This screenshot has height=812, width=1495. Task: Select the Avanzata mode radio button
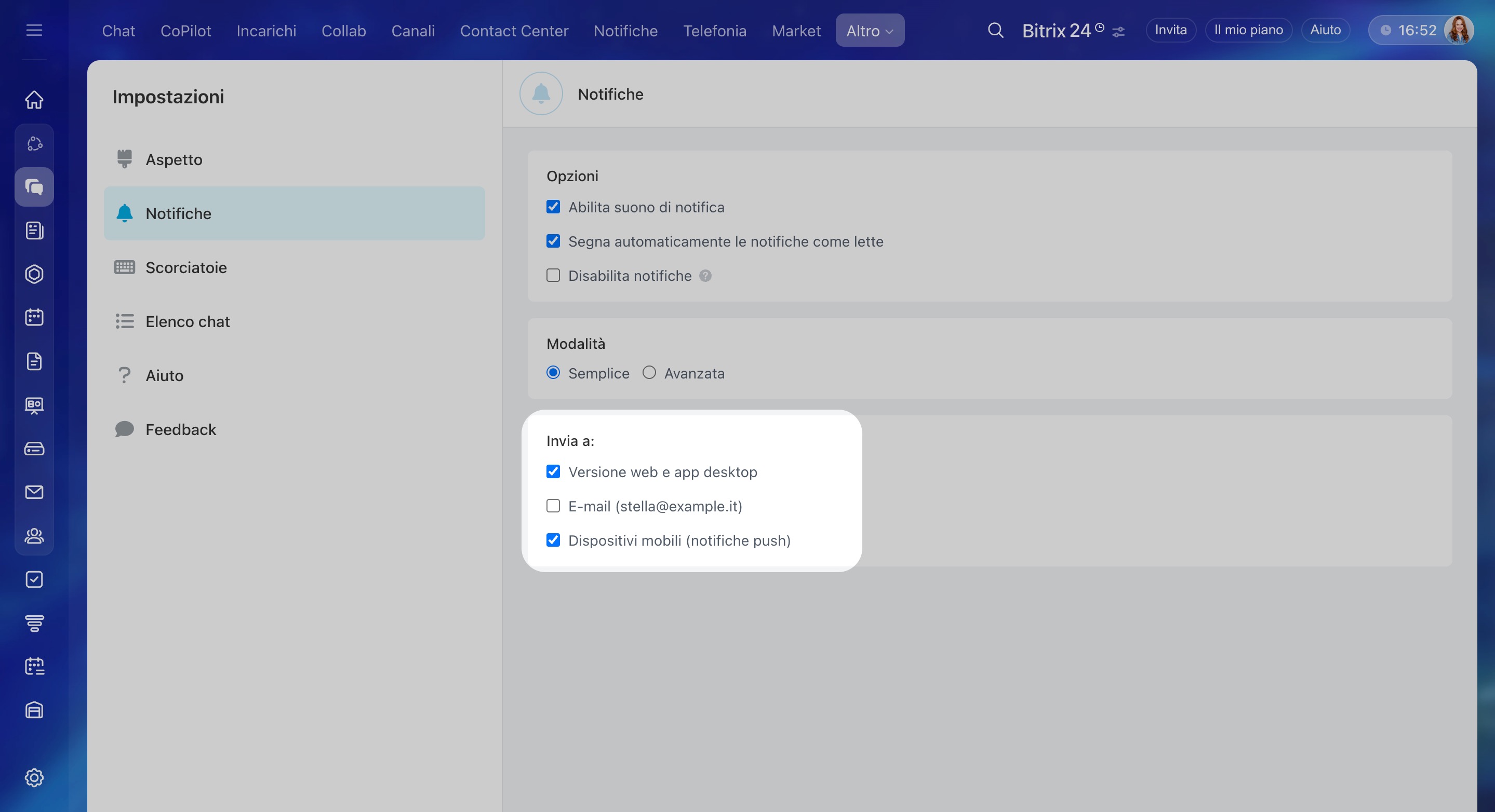pyautogui.click(x=649, y=373)
